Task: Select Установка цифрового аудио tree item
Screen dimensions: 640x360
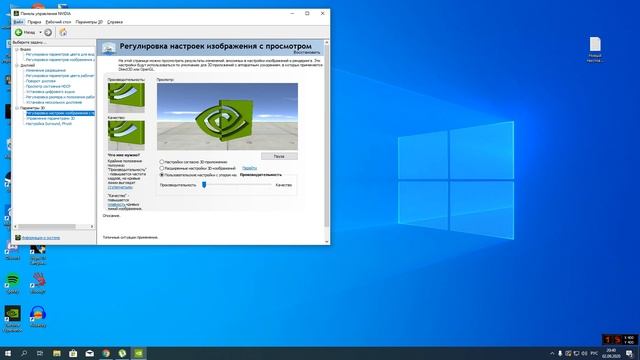Action: pos(50,92)
